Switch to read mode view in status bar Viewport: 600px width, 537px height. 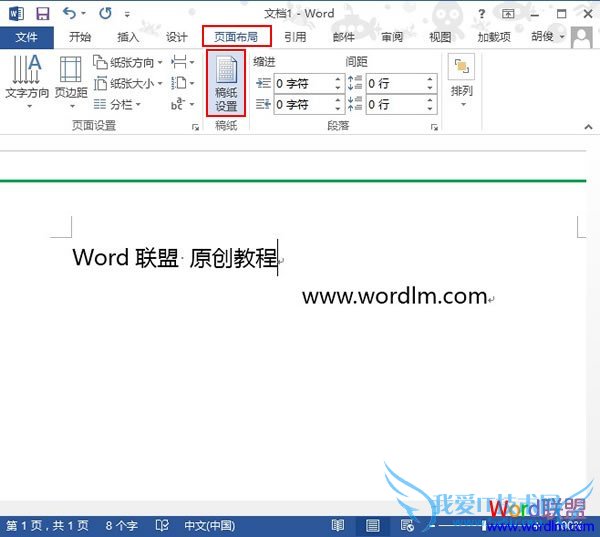coord(338,526)
